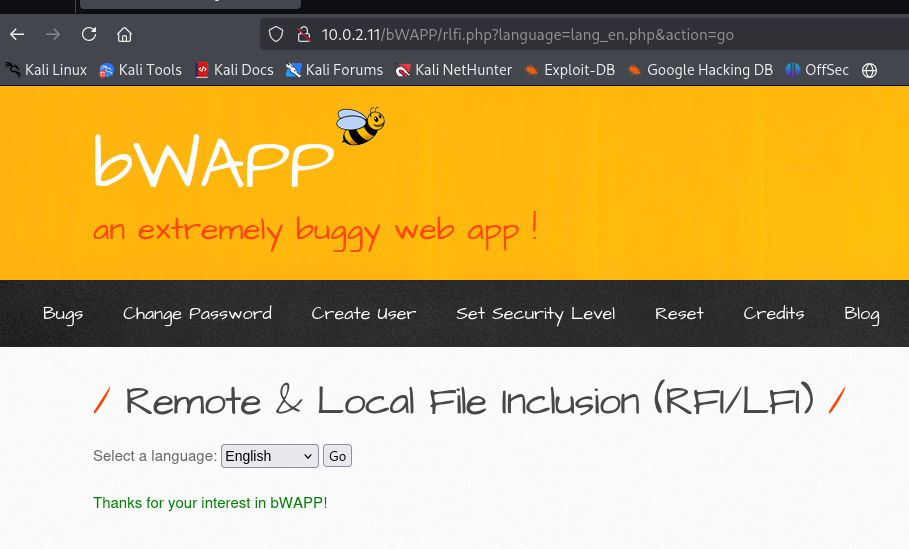Open Kali NetHunter bookmark
The height and width of the screenshot is (549, 909).
453,70
